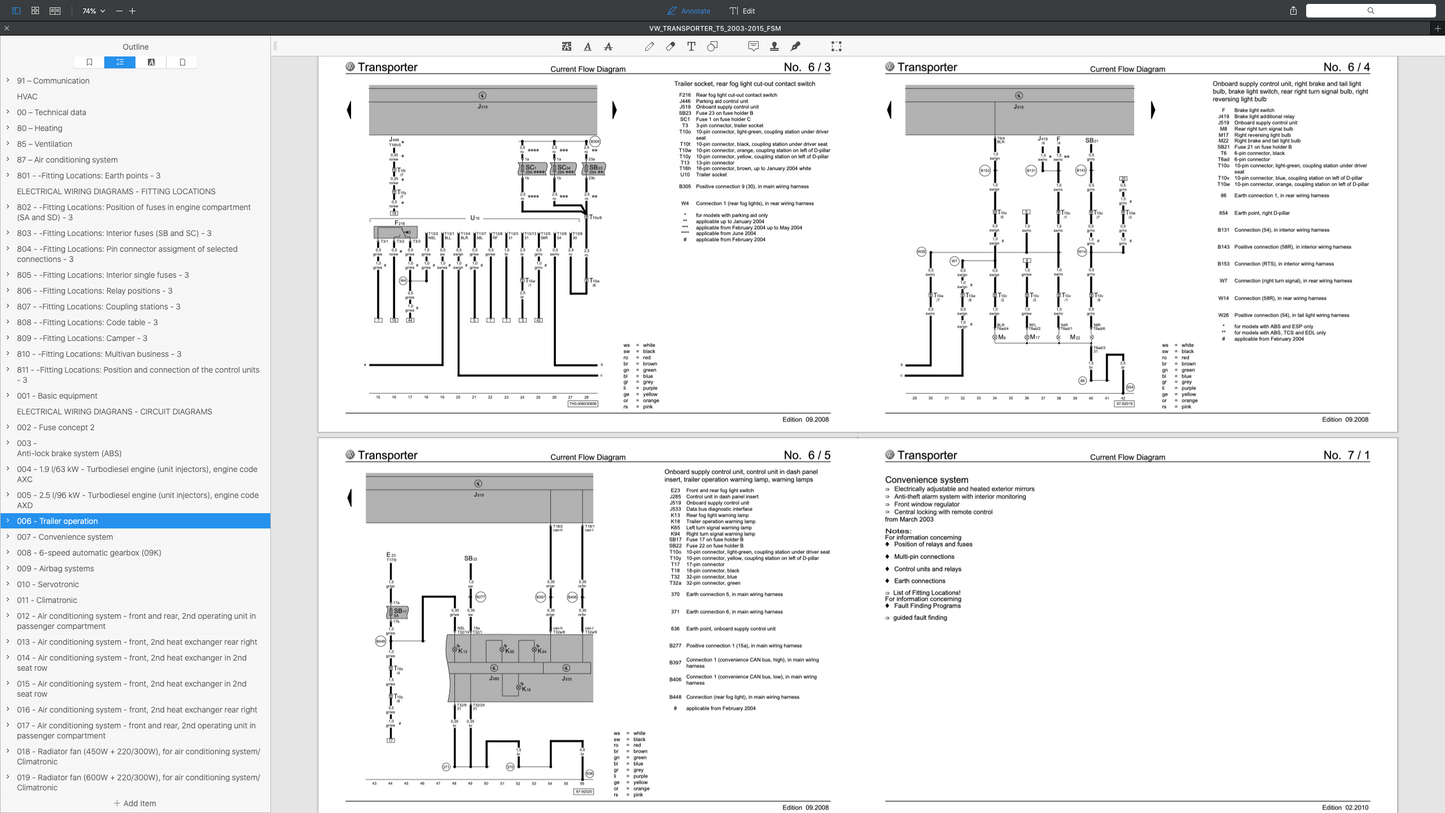Select the note comment tool

coord(753,46)
